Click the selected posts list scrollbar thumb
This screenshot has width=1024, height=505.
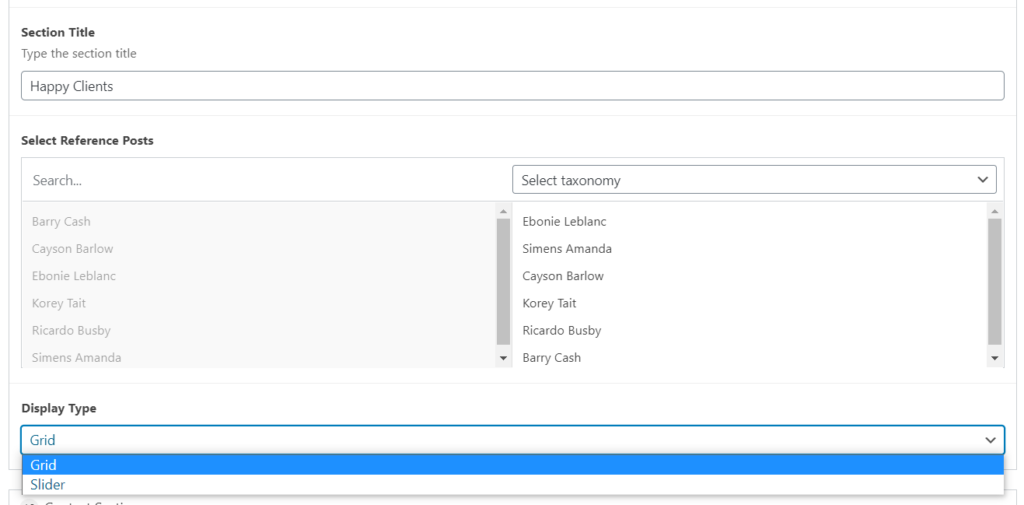pos(994,282)
